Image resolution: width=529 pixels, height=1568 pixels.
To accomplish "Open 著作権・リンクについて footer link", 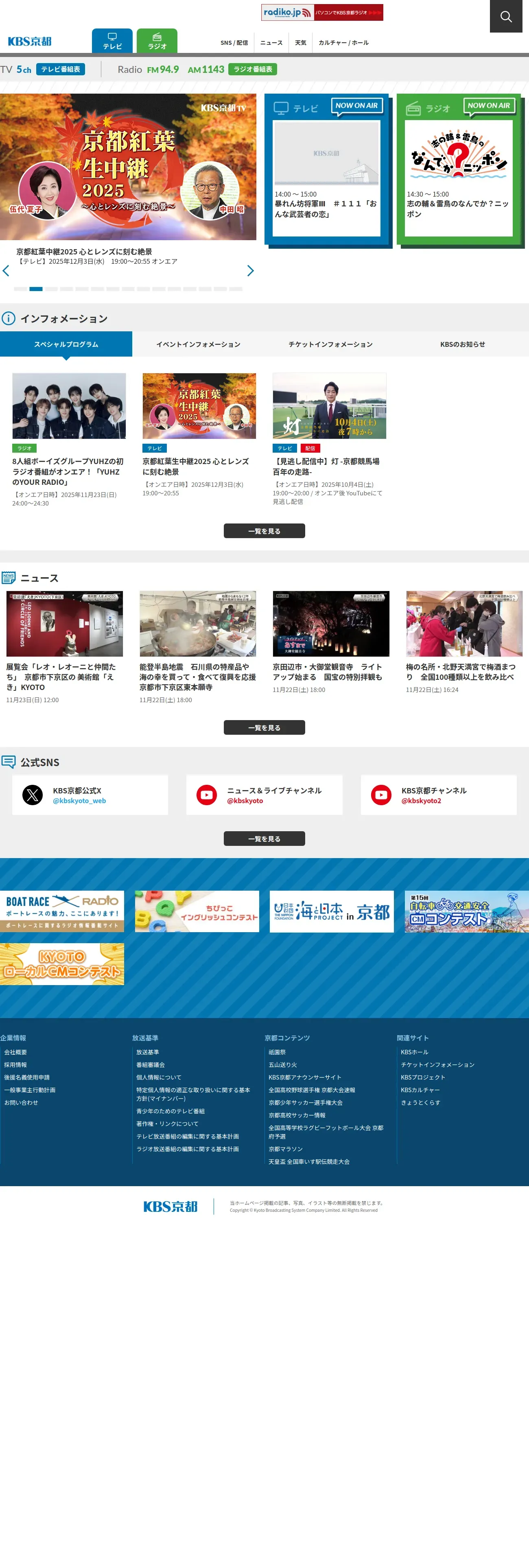I will click(167, 1124).
